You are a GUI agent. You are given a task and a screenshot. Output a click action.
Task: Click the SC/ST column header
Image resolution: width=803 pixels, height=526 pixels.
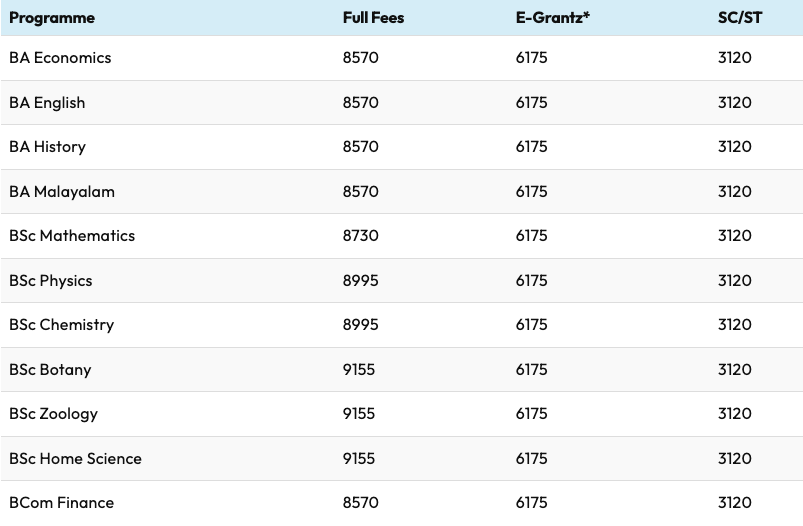click(x=740, y=18)
